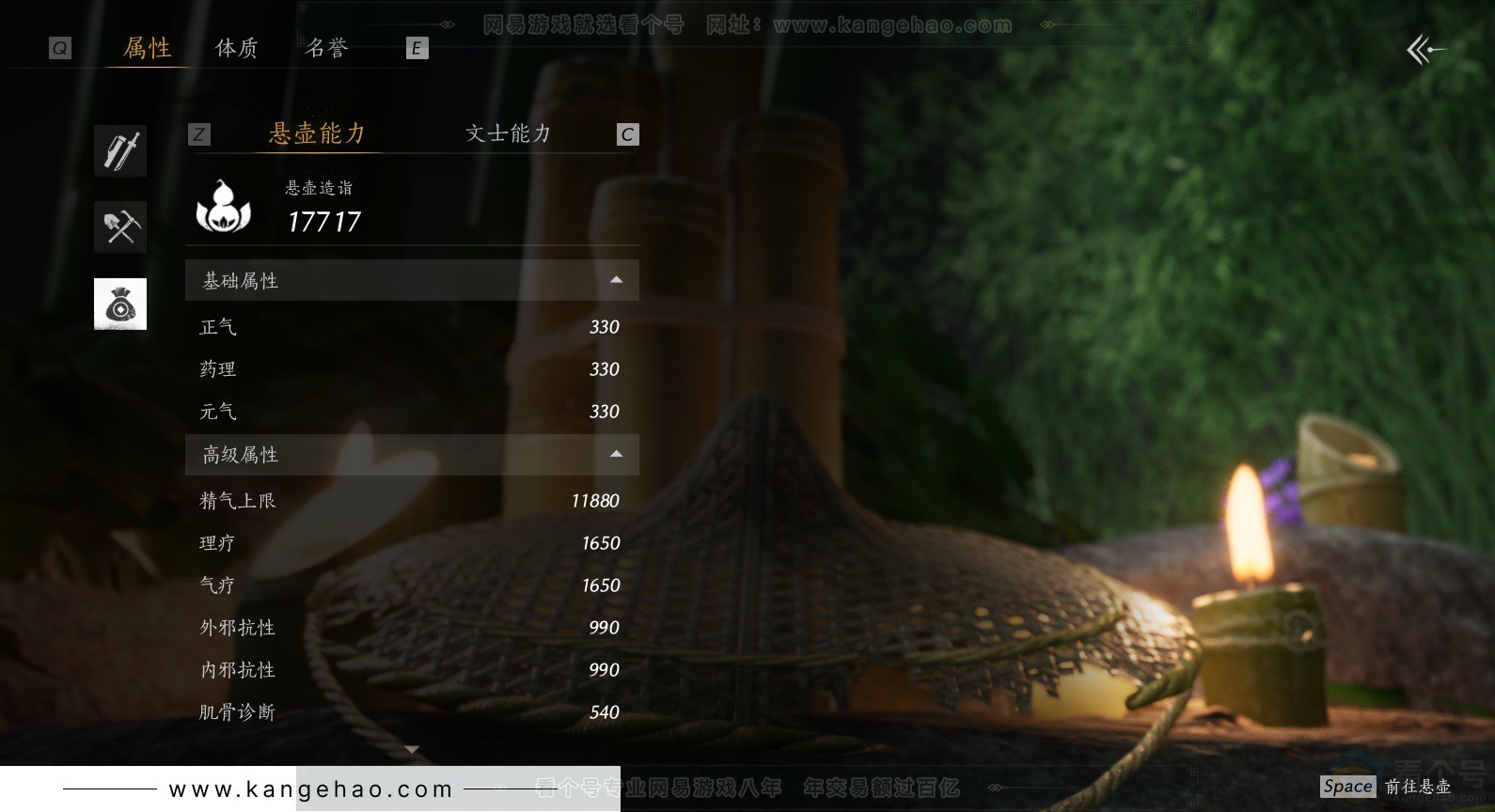
Task: Select the 悬壶能力 sub-tab
Action: (x=317, y=133)
